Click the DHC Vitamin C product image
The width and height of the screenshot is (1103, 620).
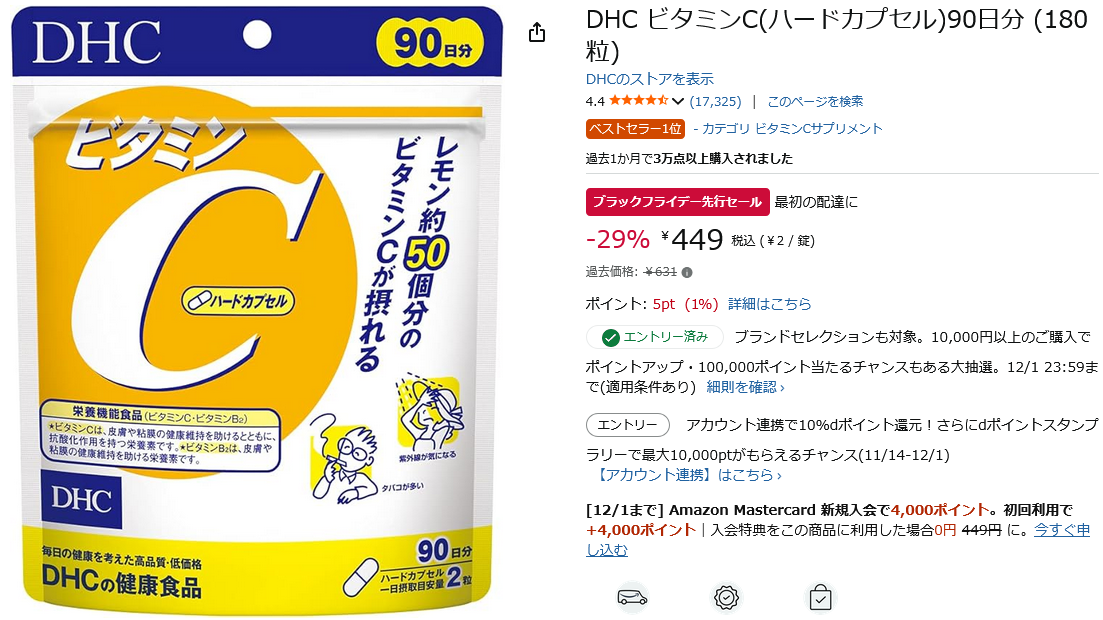click(257, 310)
